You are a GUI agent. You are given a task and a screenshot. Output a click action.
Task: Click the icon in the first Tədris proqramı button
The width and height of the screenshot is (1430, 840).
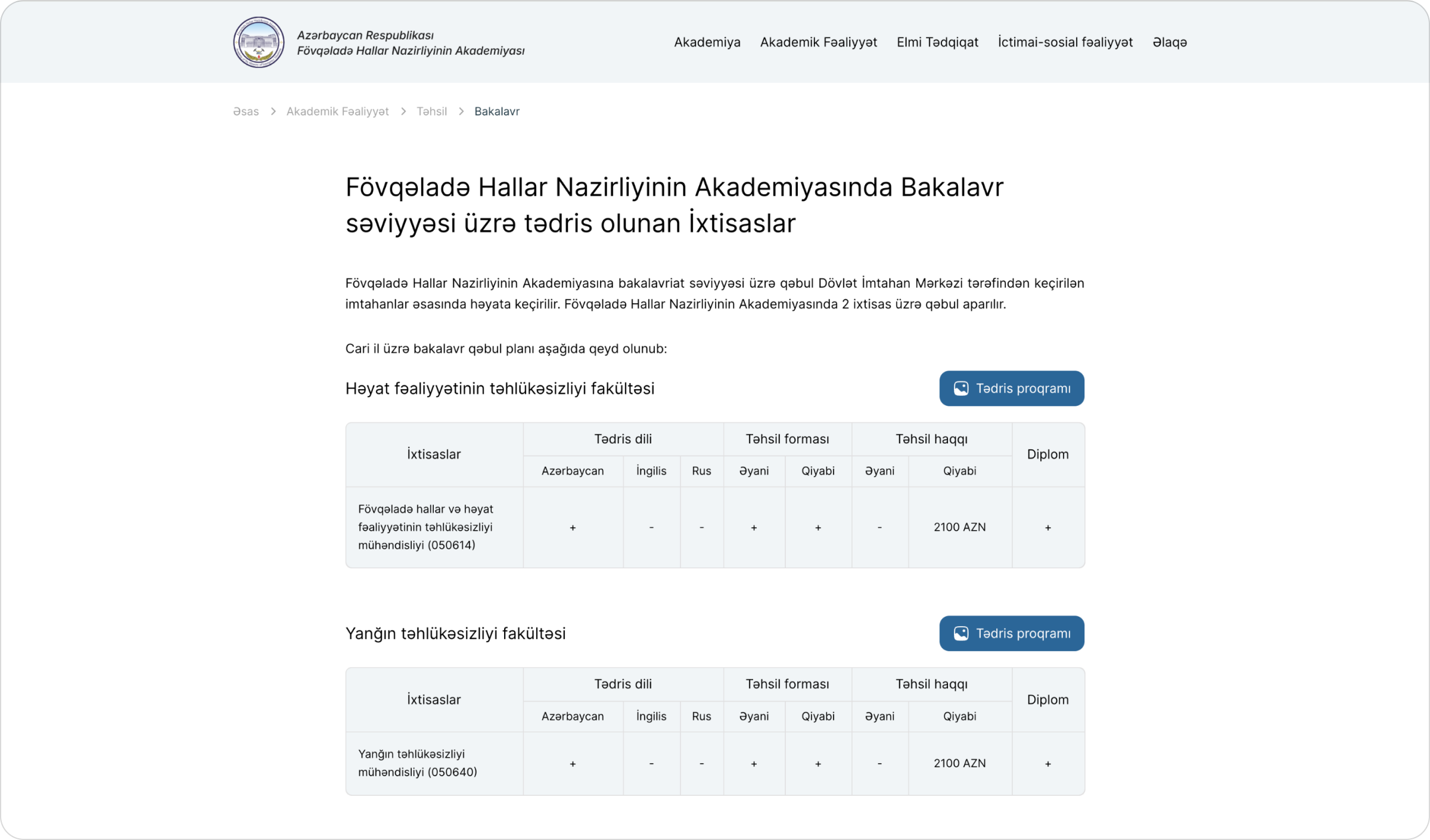[x=960, y=388]
